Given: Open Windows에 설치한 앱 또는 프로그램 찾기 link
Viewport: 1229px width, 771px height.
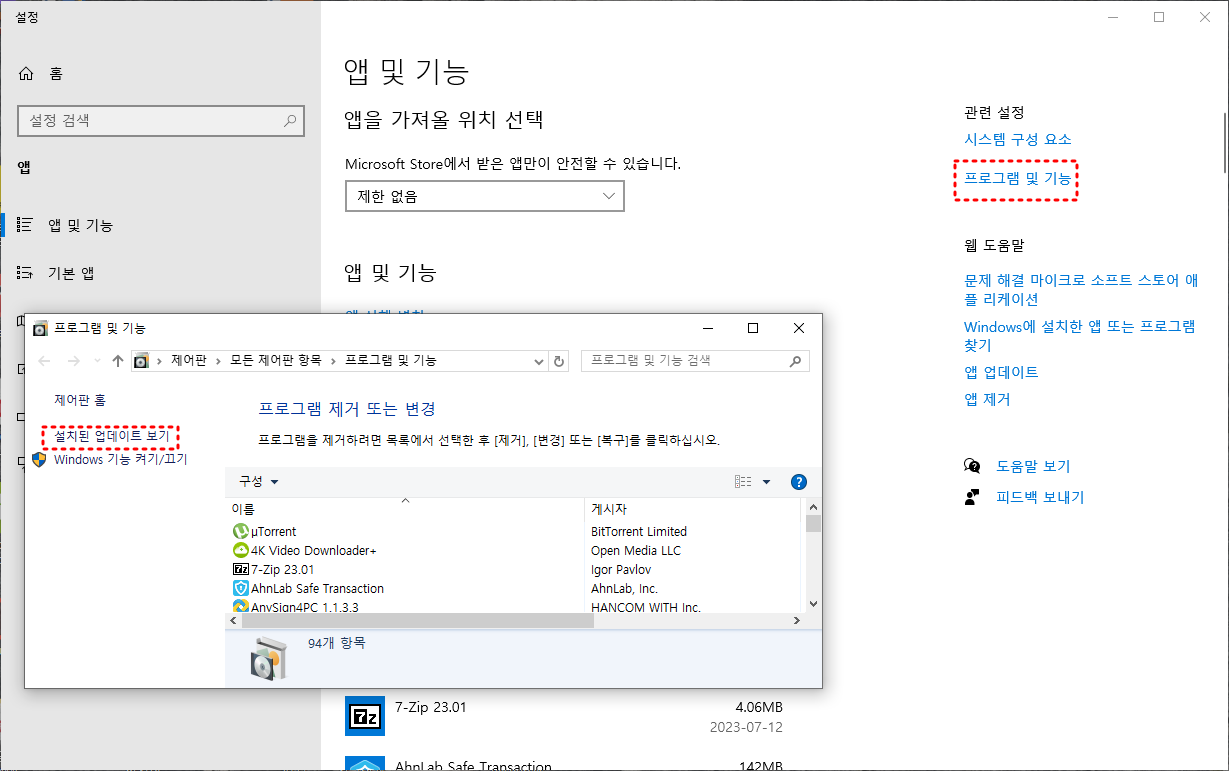Looking at the screenshot, I should pyautogui.click(x=1079, y=336).
